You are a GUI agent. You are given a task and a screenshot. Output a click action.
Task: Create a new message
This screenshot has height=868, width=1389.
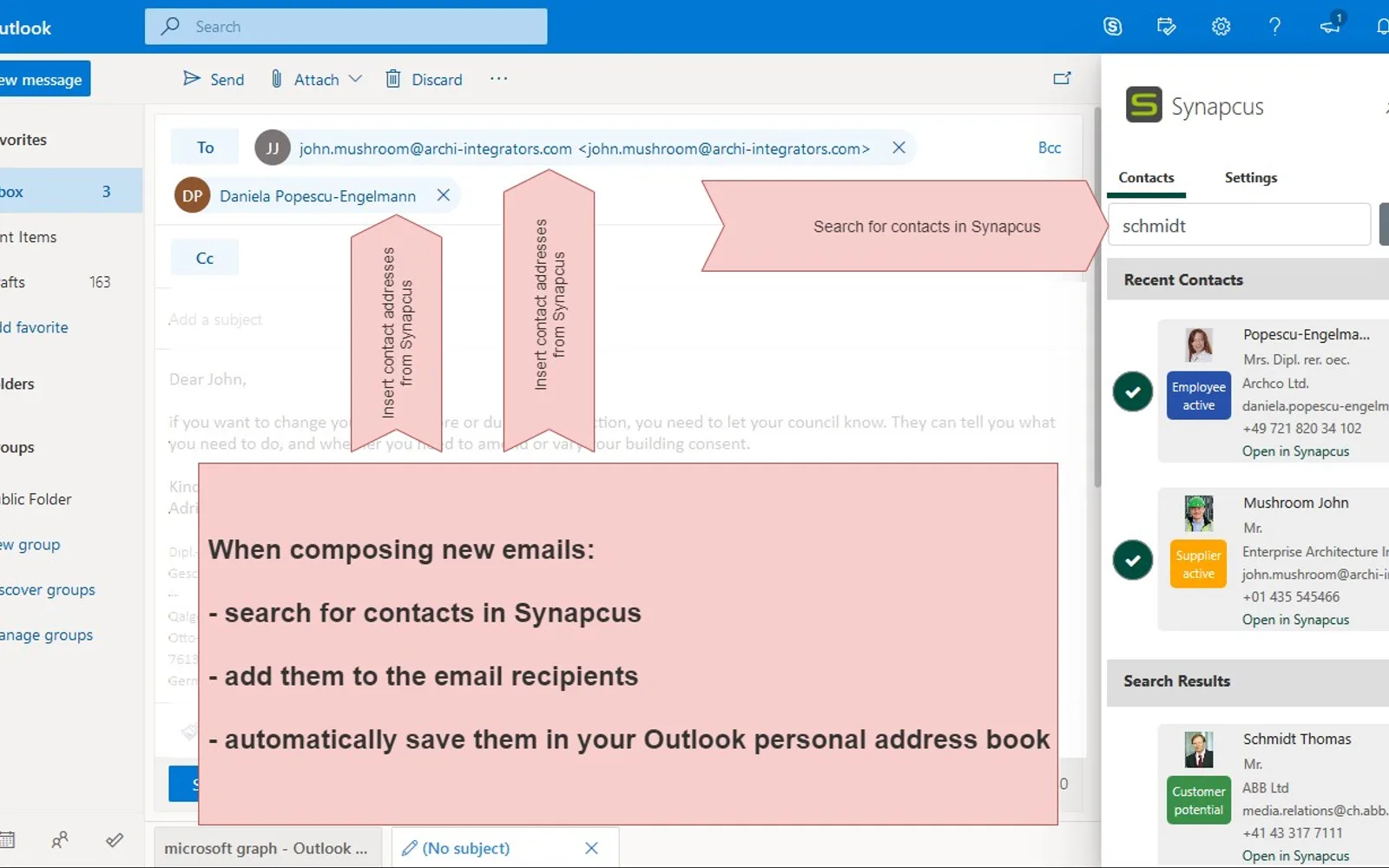[x=43, y=79]
